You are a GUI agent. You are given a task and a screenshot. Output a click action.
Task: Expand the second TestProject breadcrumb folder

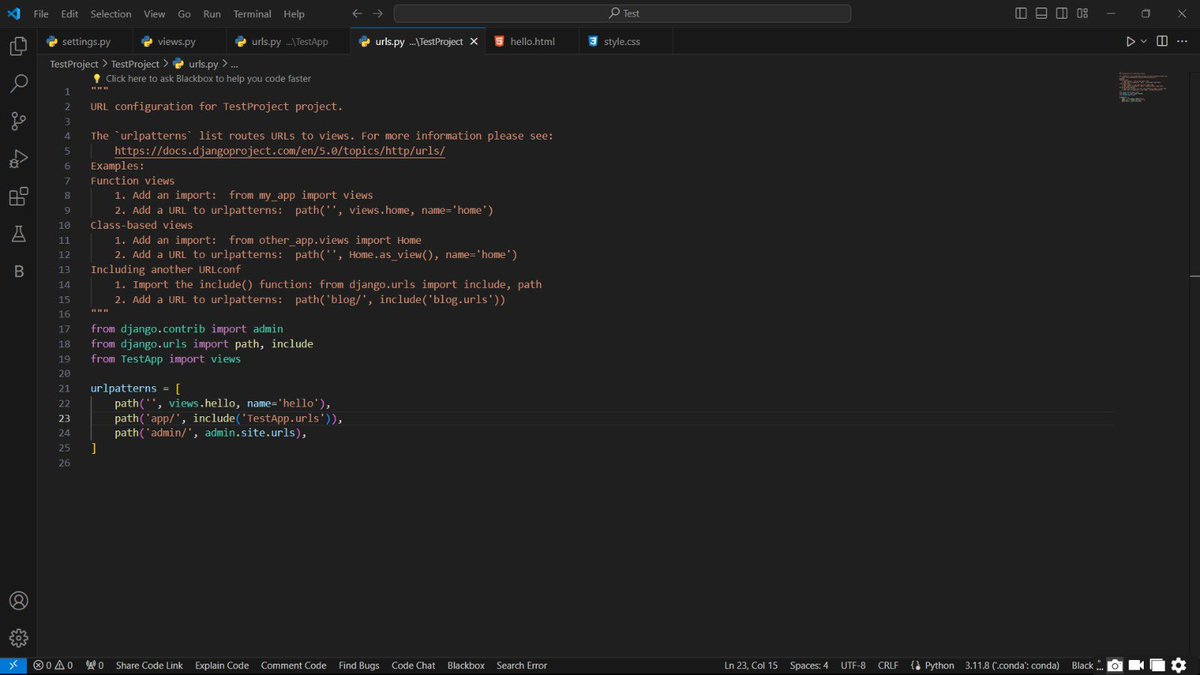click(135, 64)
